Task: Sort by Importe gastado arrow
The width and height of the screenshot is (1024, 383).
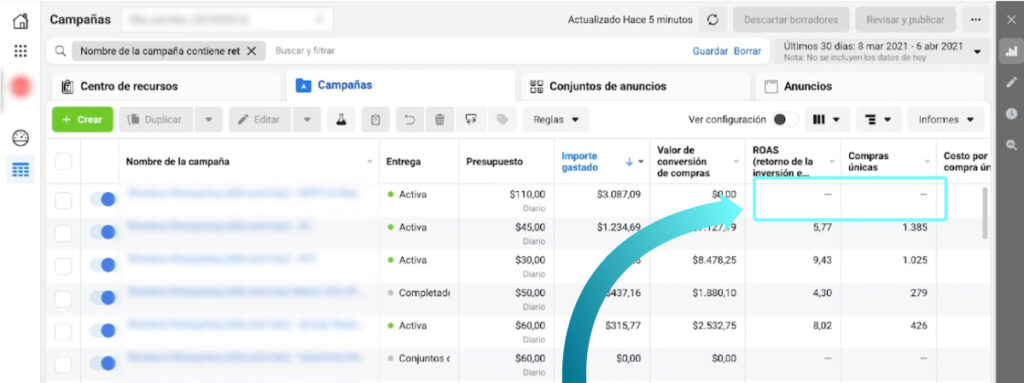Action: tap(629, 161)
